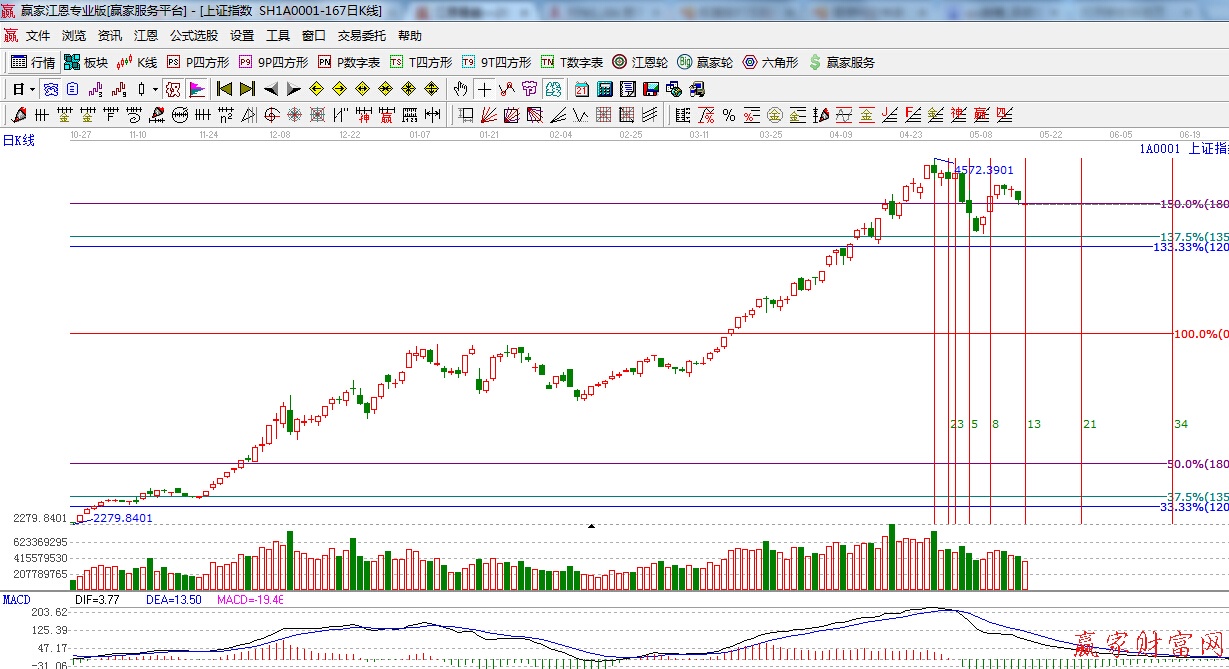
Task: Click the calendar 21 icon
Action: pos(582,89)
